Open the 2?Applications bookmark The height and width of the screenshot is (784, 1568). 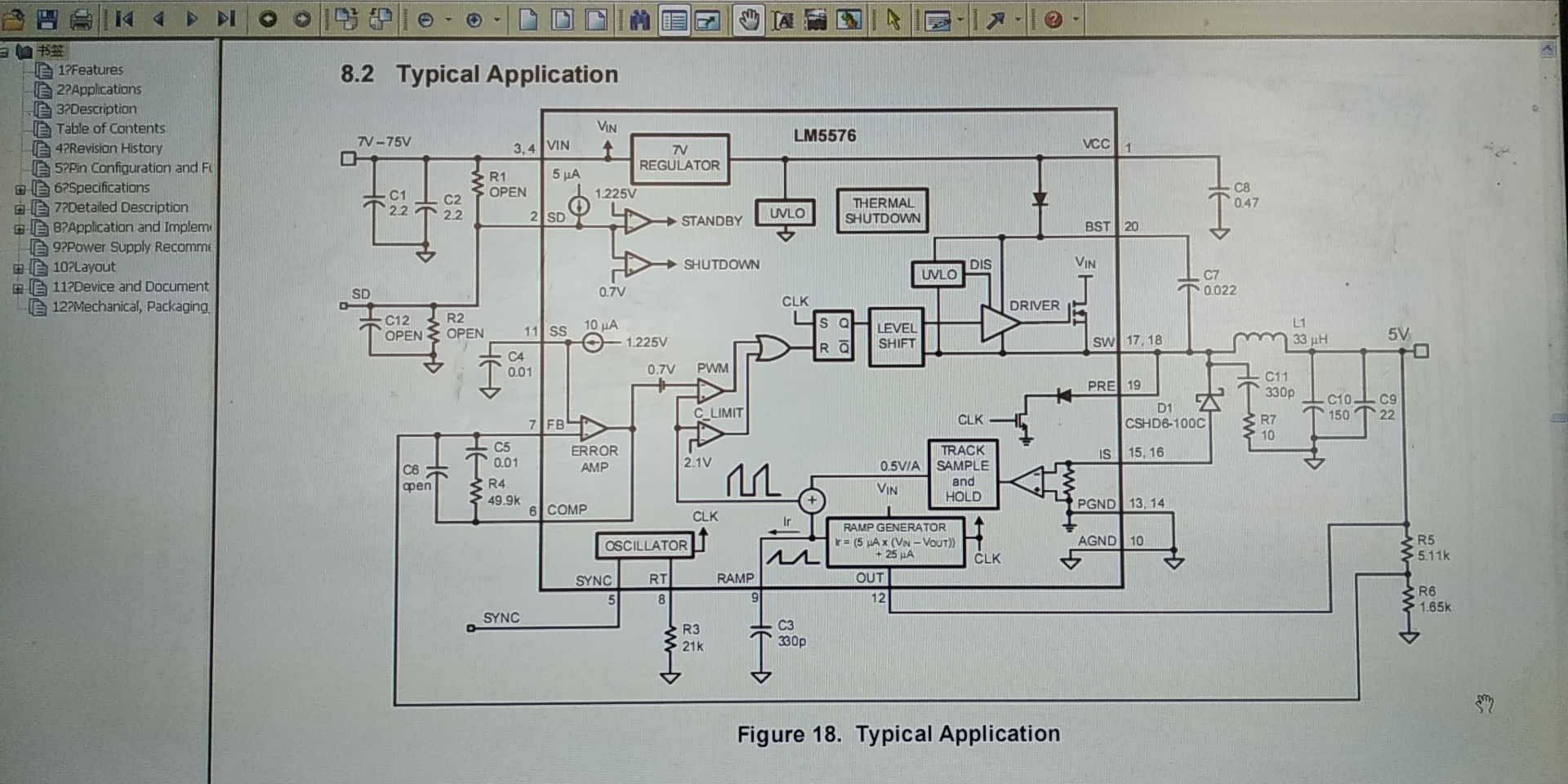pos(99,90)
